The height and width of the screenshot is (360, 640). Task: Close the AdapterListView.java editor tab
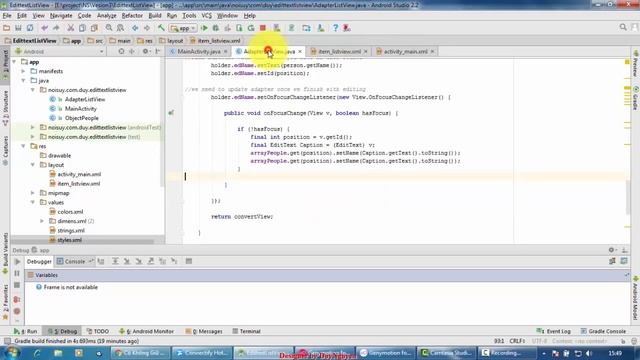pos(300,51)
